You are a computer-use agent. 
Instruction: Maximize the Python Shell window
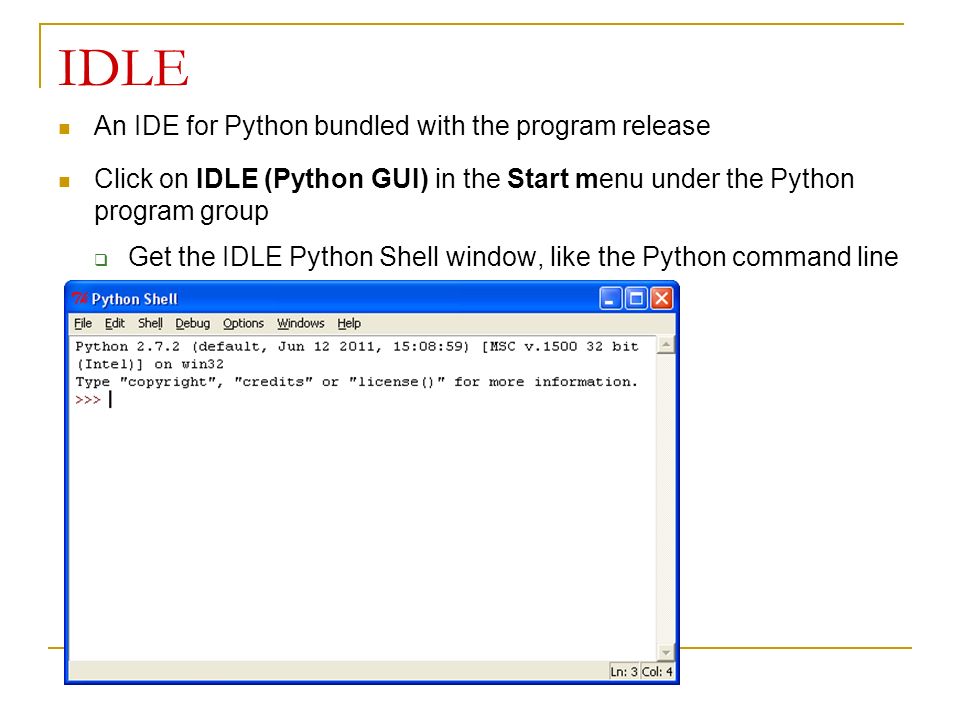tap(636, 299)
